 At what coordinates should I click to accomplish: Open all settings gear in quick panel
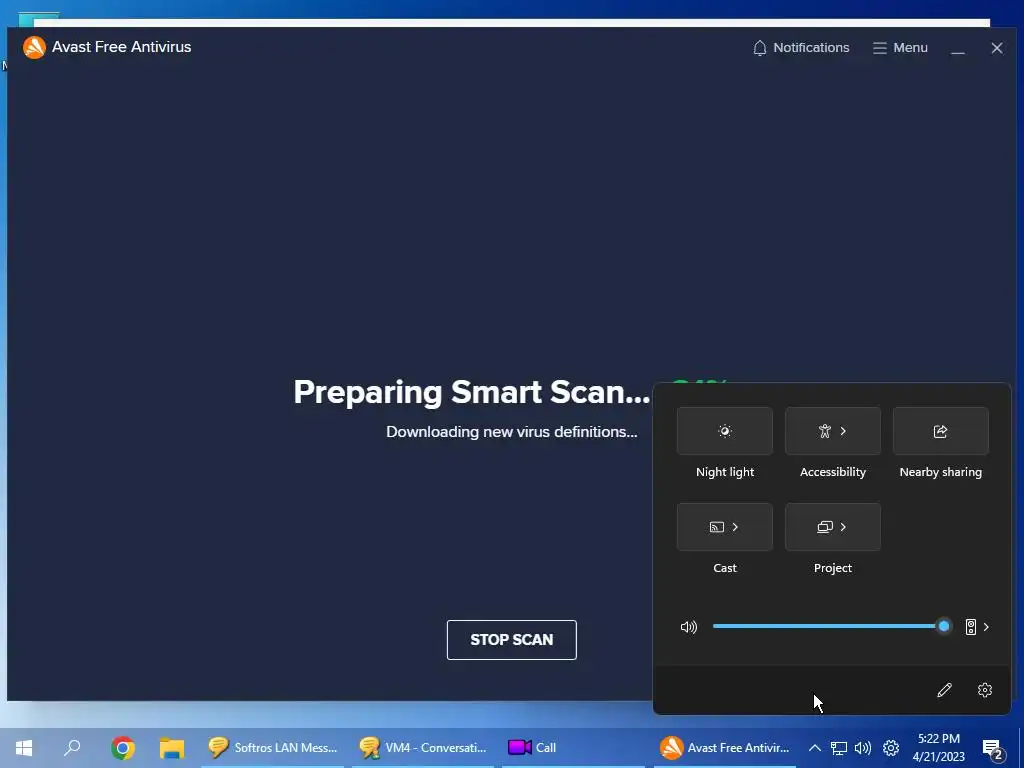985,690
